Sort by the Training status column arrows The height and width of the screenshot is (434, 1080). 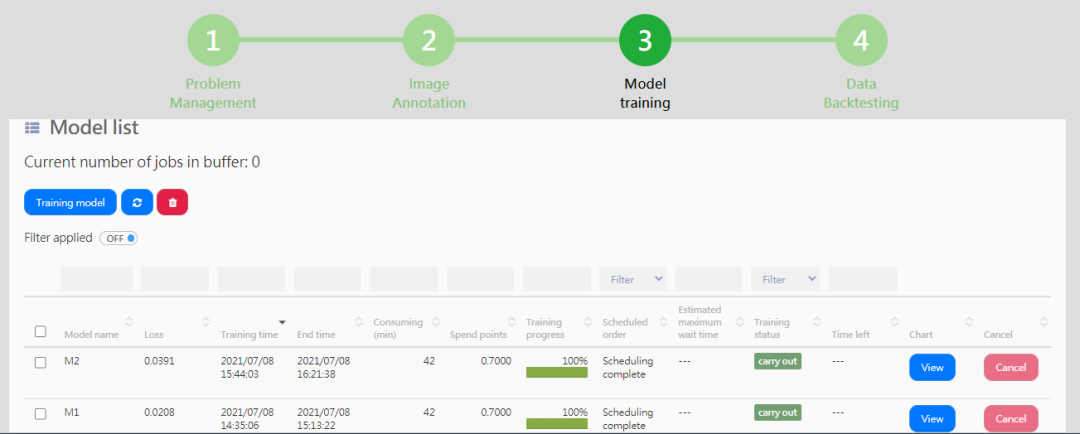coord(816,322)
